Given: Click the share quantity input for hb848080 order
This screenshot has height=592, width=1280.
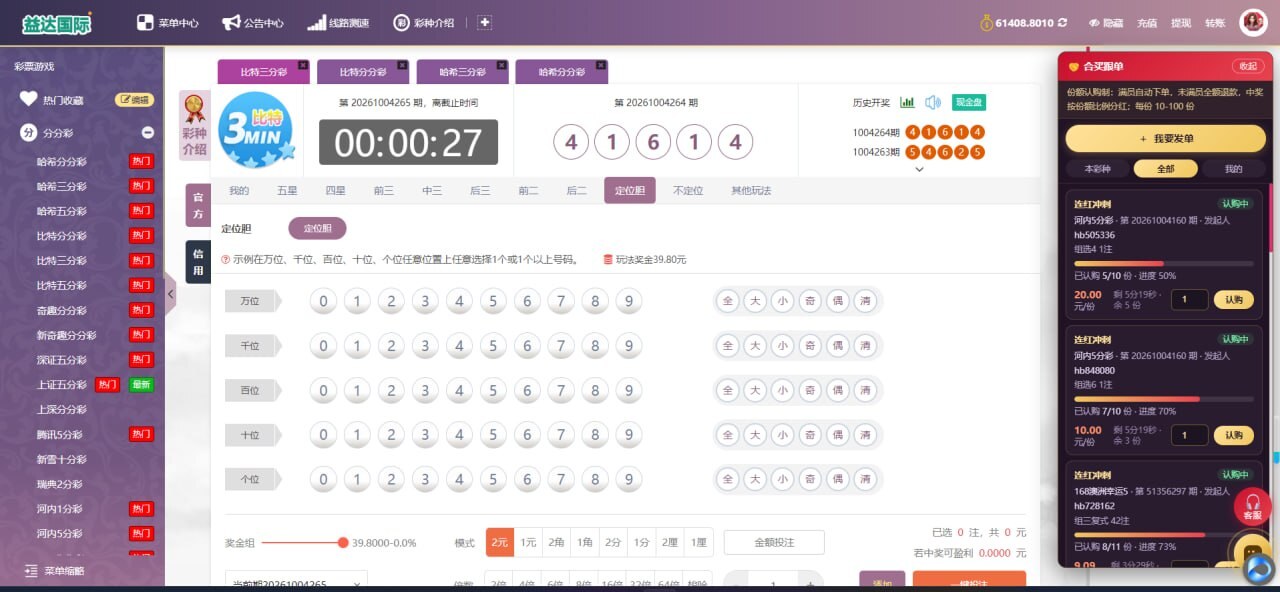Looking at the screenshot, I should click(x=1189, y=435).
